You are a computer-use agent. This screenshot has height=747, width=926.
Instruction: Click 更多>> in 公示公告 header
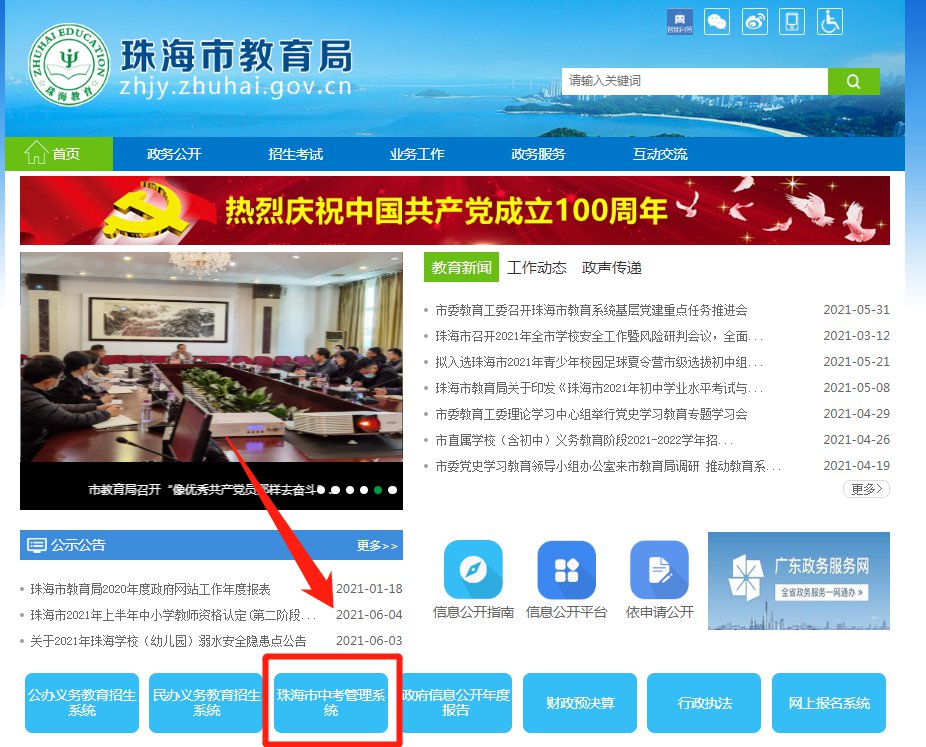pos(377,546)
